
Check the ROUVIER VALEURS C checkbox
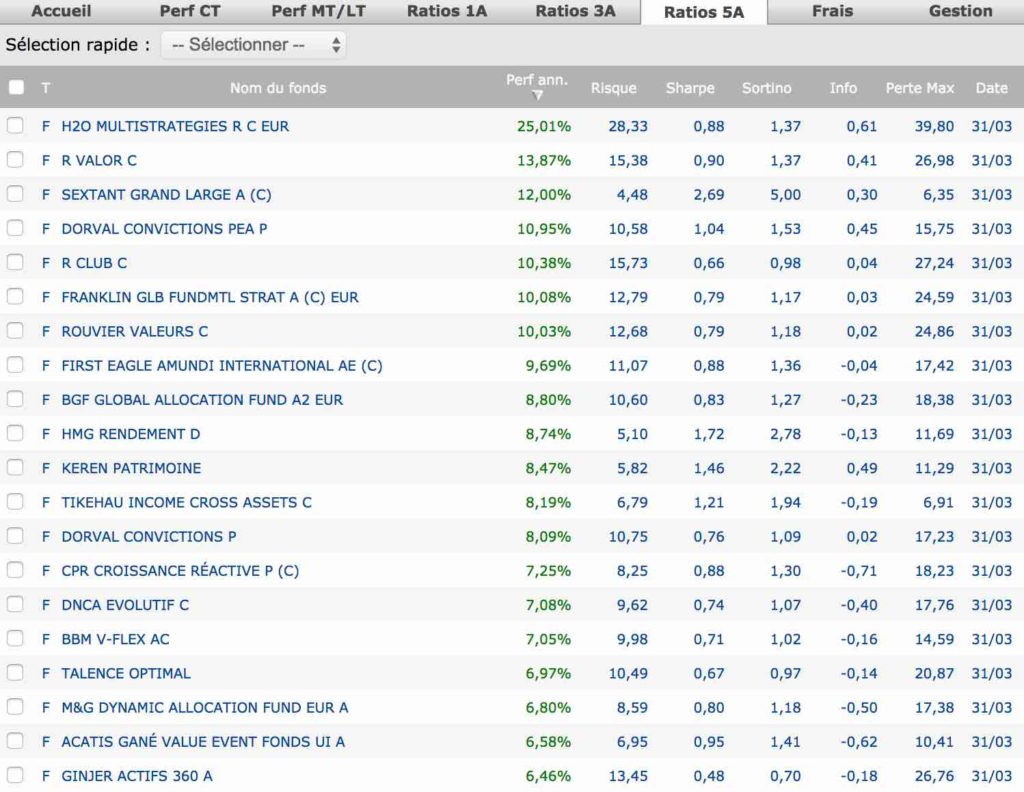pyautogui.click(x=15, y=330)
